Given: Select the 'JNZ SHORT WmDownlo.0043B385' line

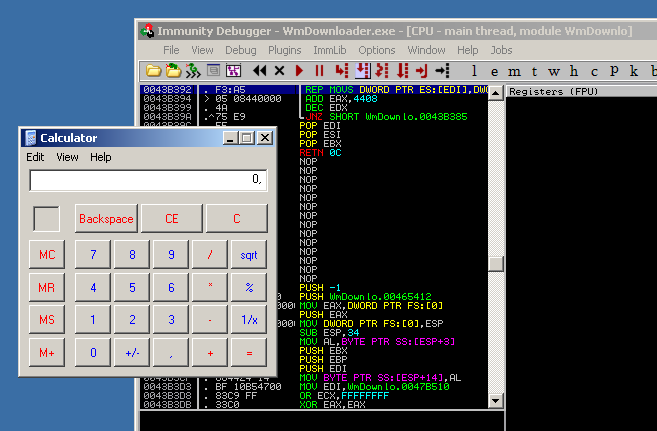Looking at the screenshot, I should [386, 117].
